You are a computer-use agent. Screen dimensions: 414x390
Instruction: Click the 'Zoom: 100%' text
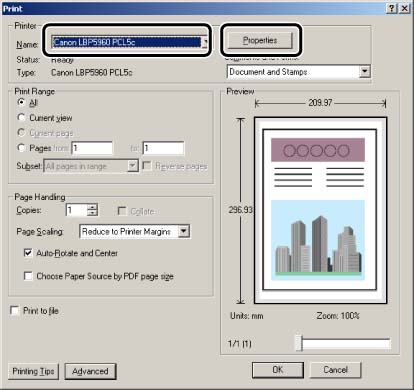(x=338, y=315)
